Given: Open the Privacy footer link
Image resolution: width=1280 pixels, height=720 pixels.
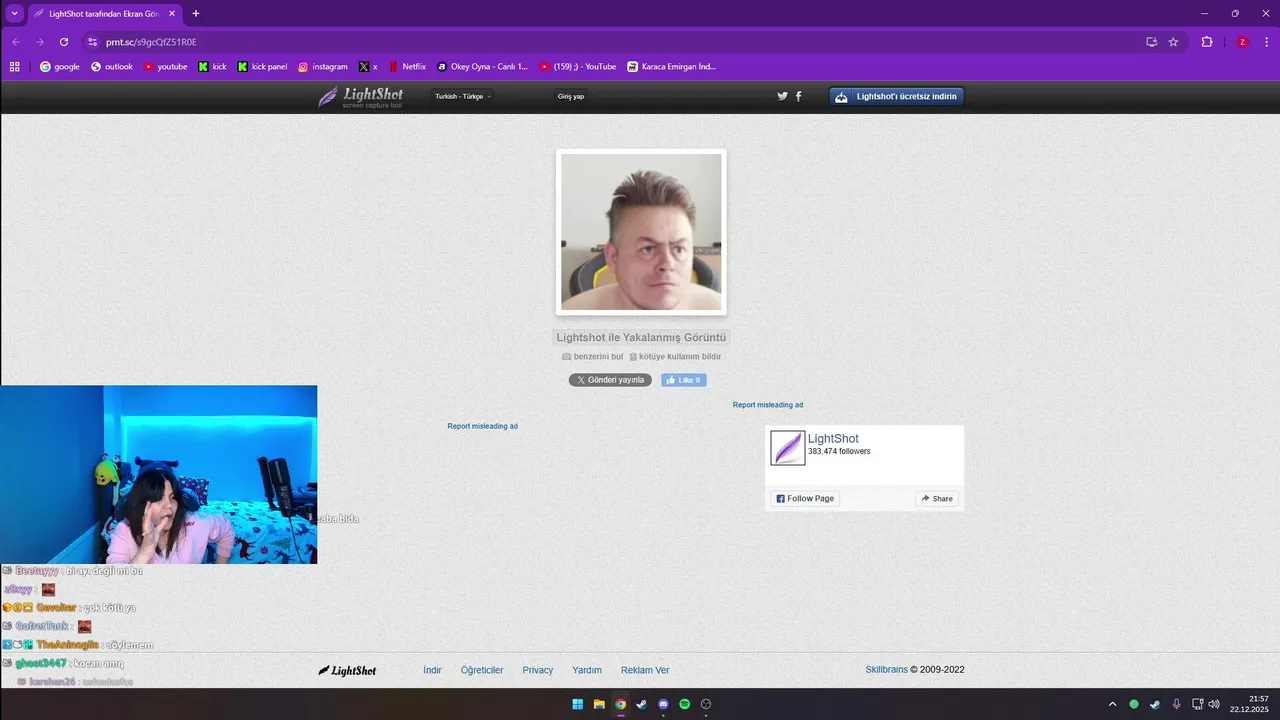Looking at the screenshot, I should coord(537,670).
